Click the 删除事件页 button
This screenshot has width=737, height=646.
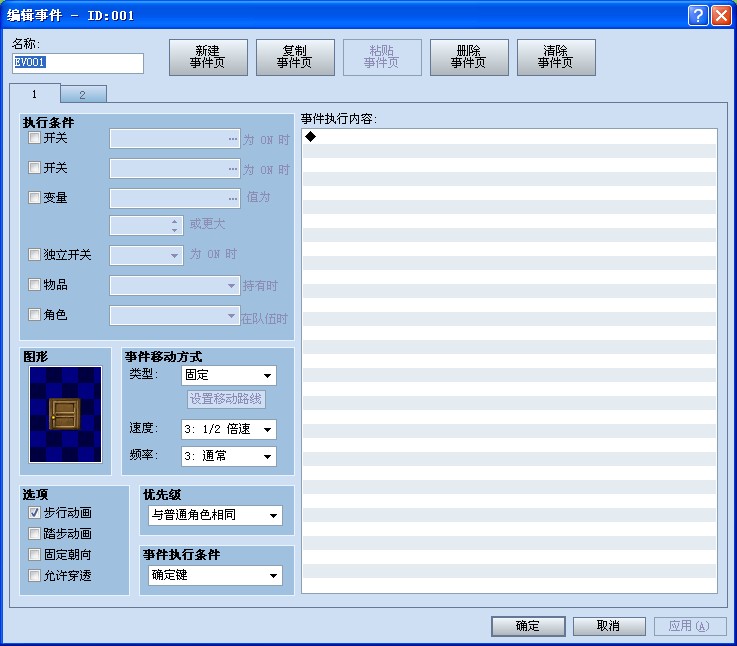tap(469, 57)
